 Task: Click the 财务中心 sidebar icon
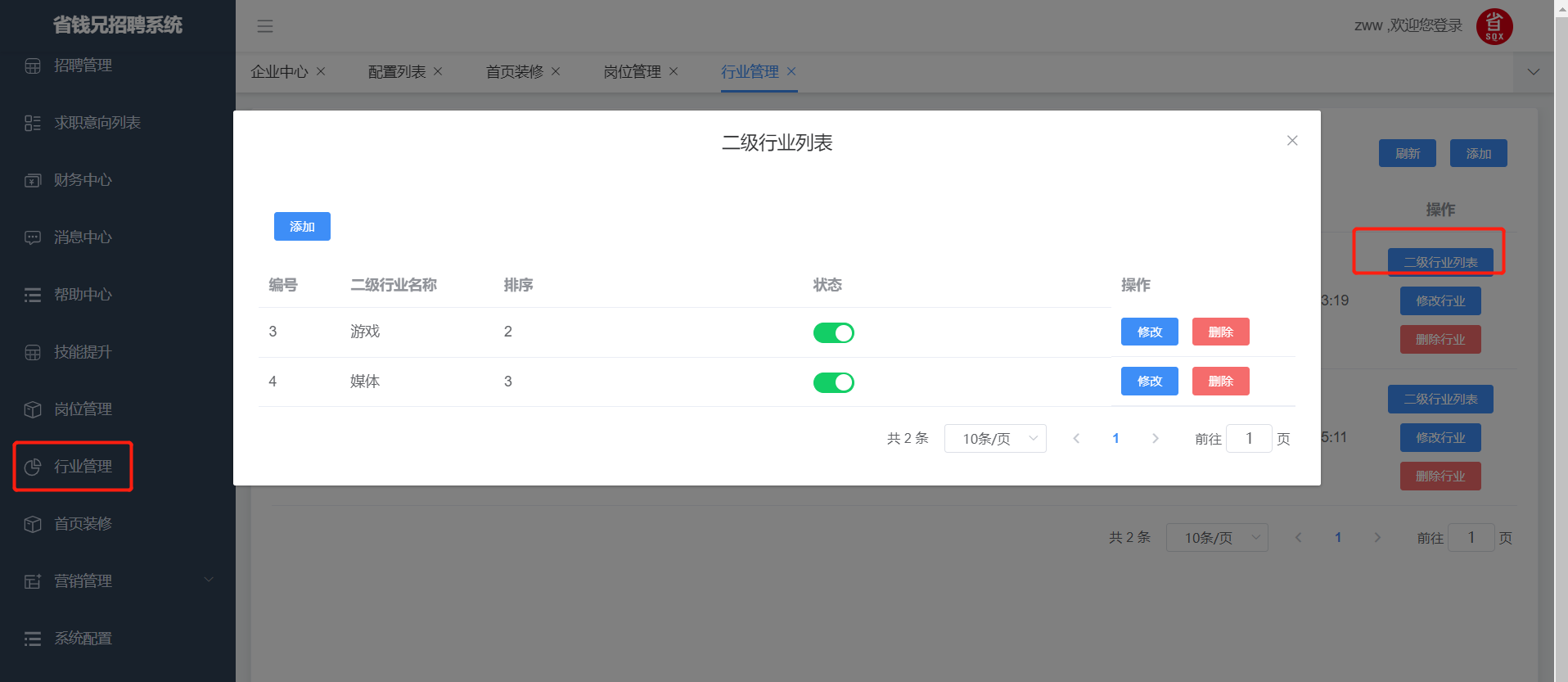tap(33, 181)
